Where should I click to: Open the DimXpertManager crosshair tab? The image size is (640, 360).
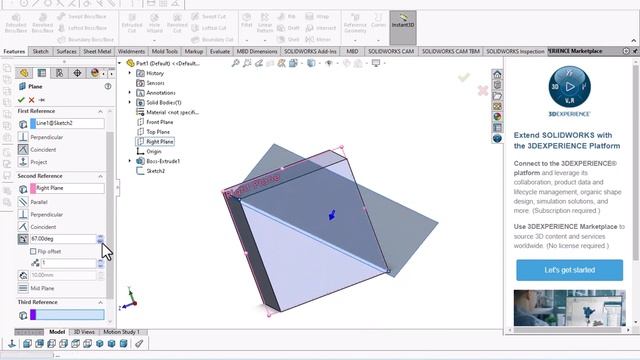click(x=77, y=73)
